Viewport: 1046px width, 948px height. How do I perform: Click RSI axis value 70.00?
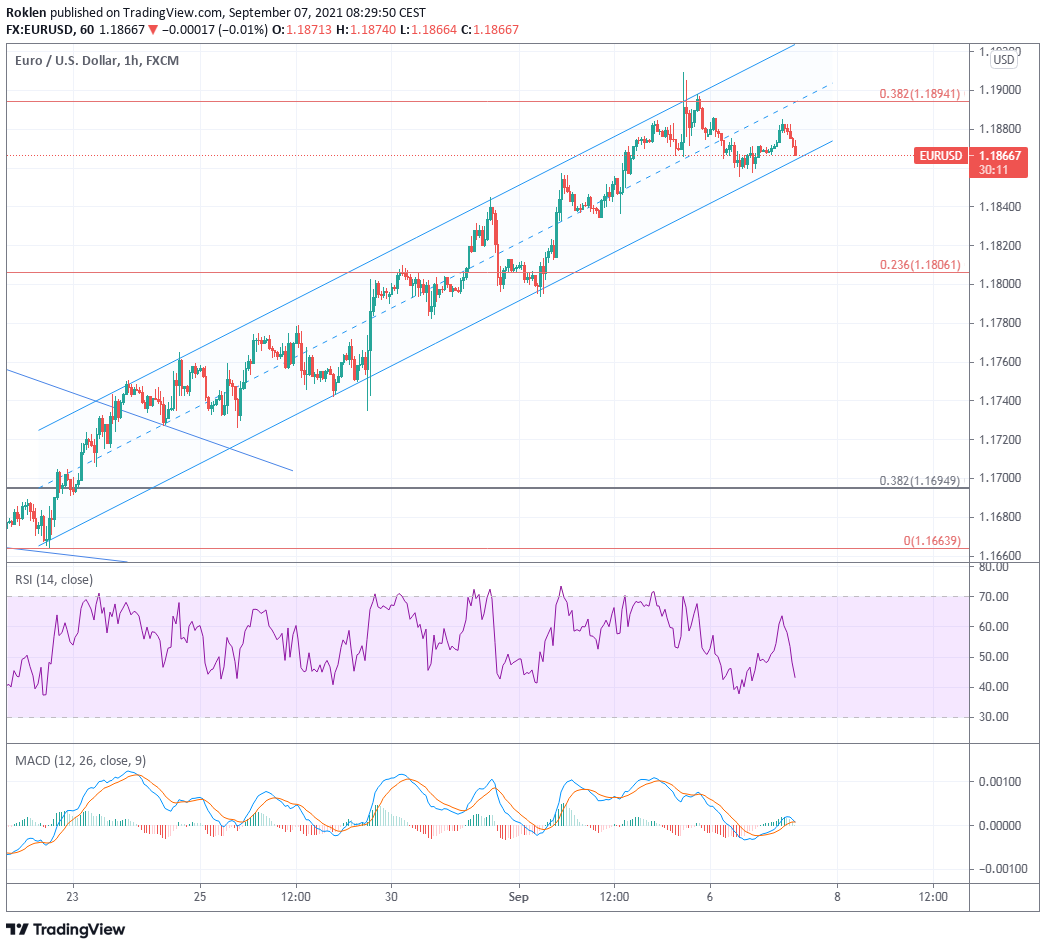click(x=993, y=597)
